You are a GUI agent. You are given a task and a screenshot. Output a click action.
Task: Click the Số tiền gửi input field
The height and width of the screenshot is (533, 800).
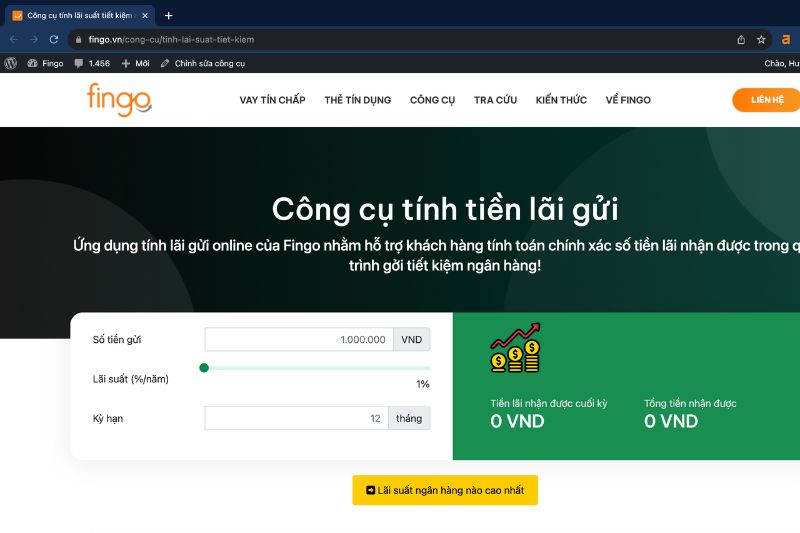pyautogui.click(x=299, y=339)
